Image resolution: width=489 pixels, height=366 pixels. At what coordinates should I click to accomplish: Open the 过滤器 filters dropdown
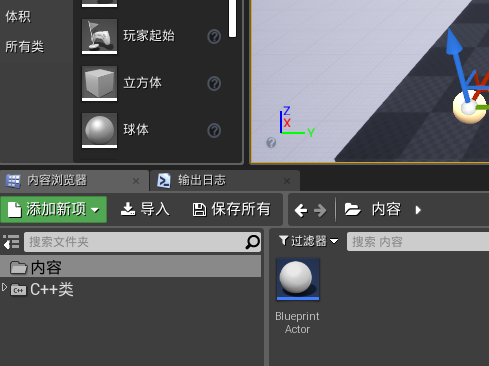click(x=308, y=241)
